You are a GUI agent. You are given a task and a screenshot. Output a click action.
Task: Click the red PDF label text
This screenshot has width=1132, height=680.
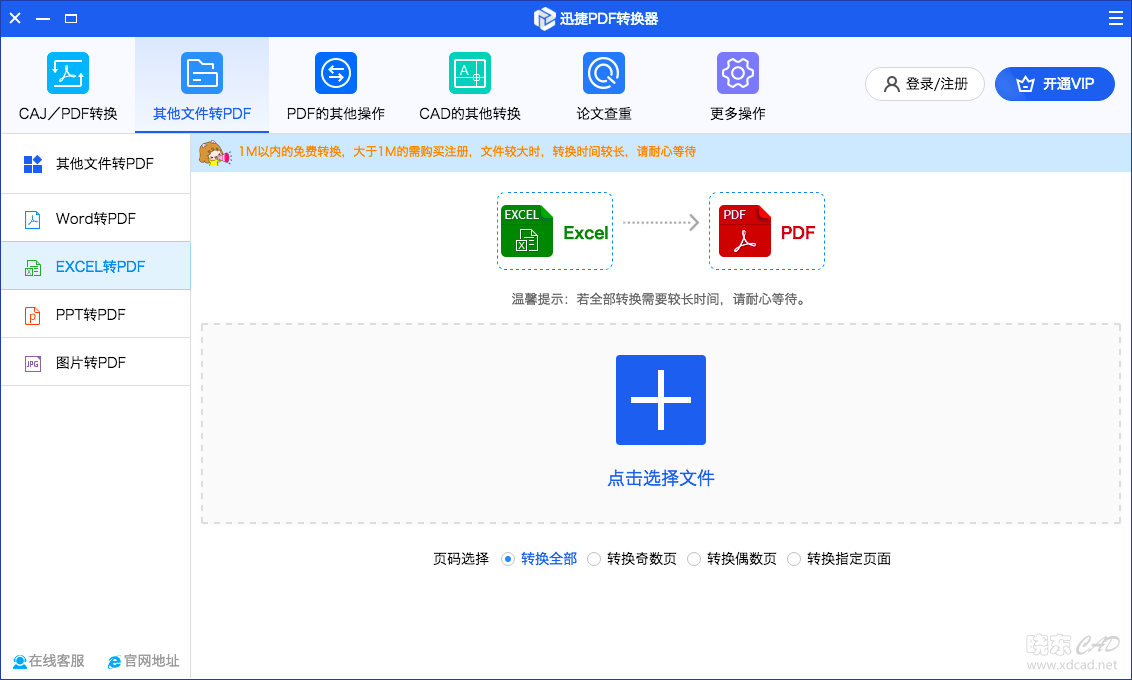798,233
